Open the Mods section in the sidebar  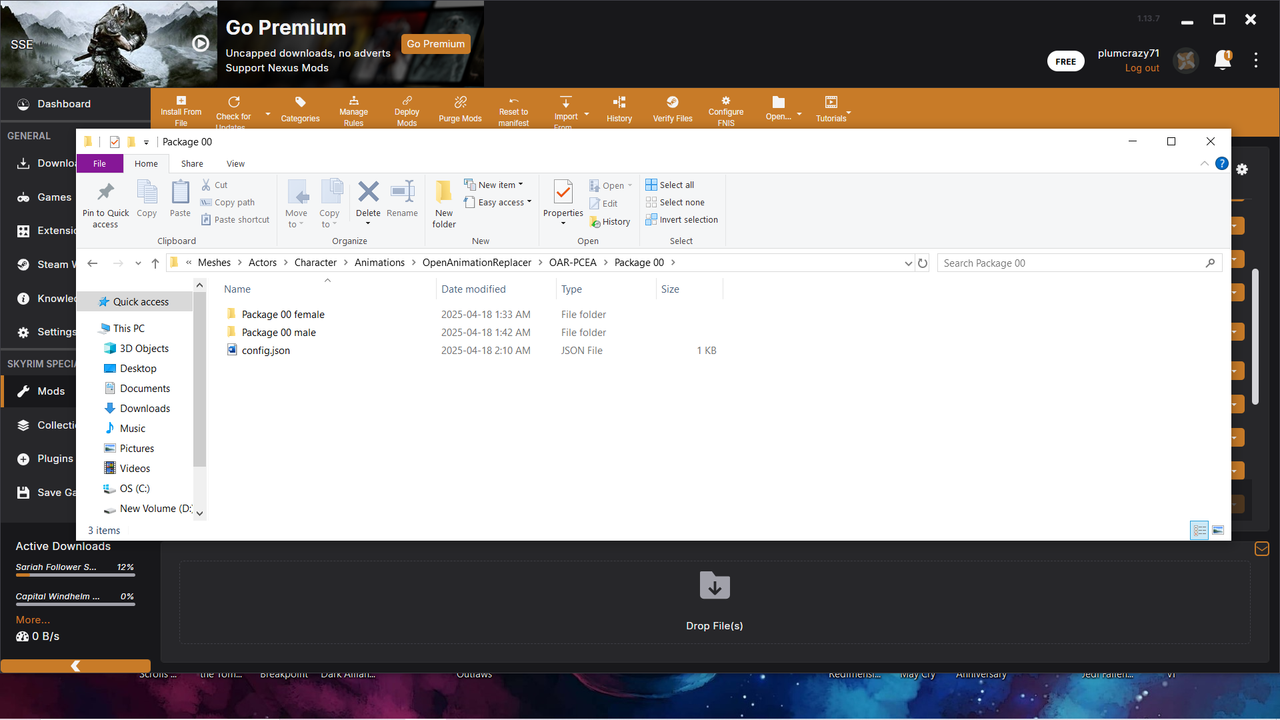[52, 390]
